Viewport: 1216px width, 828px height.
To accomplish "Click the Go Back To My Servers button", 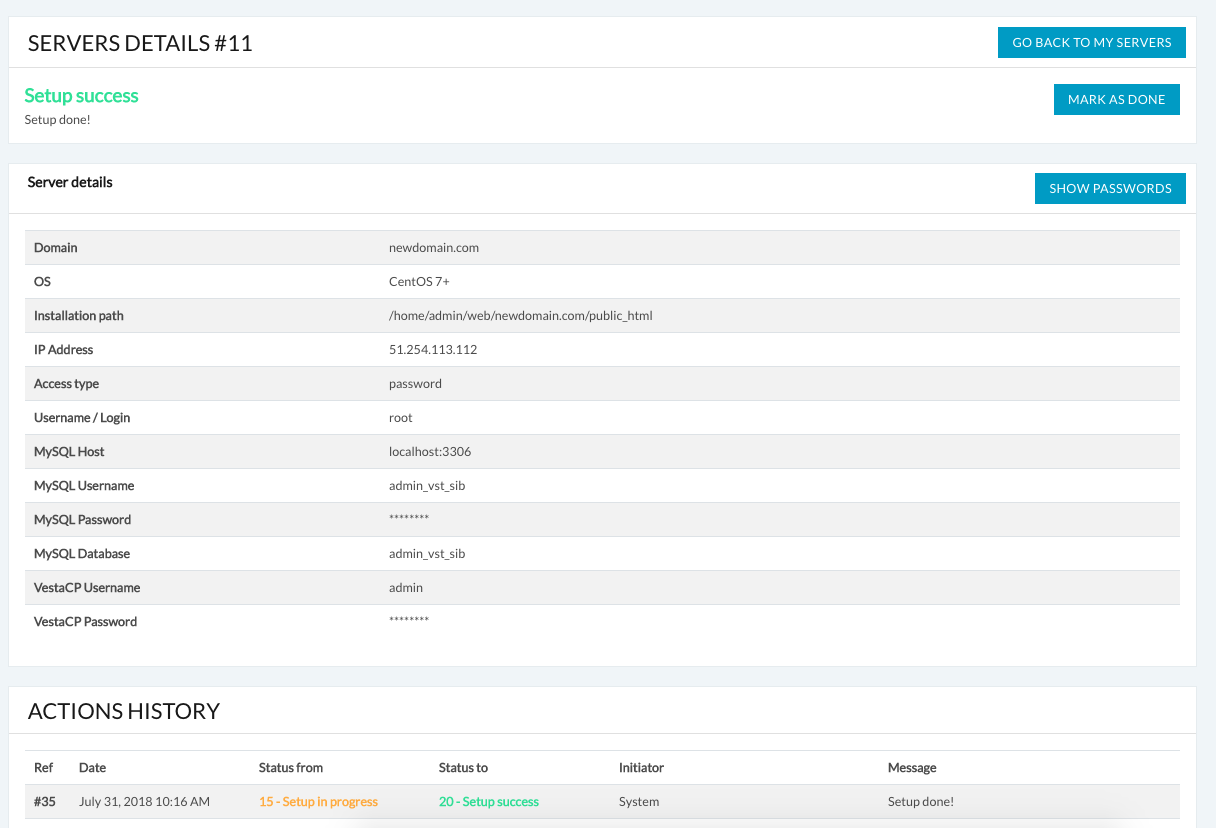I will click(1091, 43).
